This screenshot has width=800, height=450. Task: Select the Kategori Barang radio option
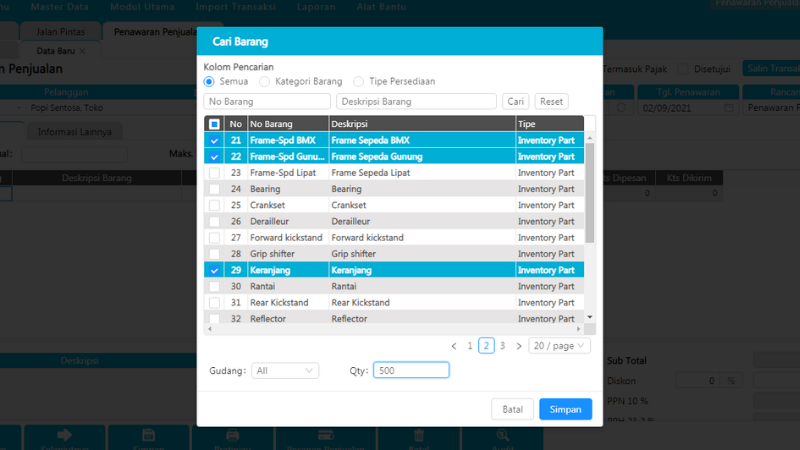(x=265, y=81)
